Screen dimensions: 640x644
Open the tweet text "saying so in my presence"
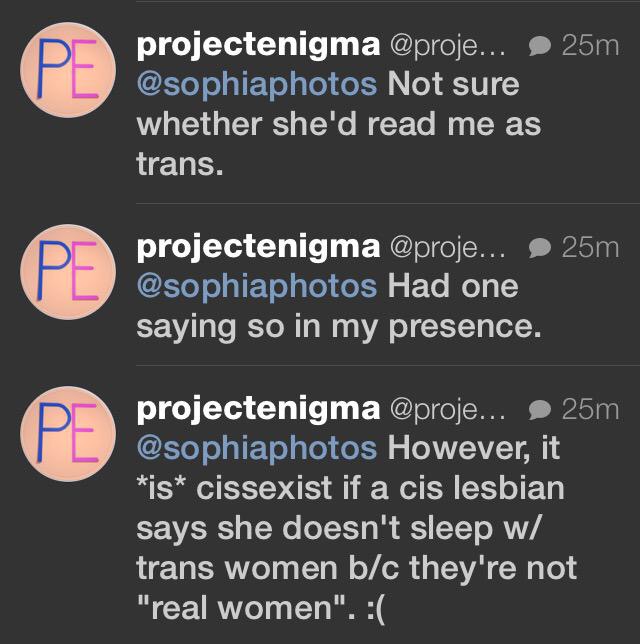click(338, 326)
